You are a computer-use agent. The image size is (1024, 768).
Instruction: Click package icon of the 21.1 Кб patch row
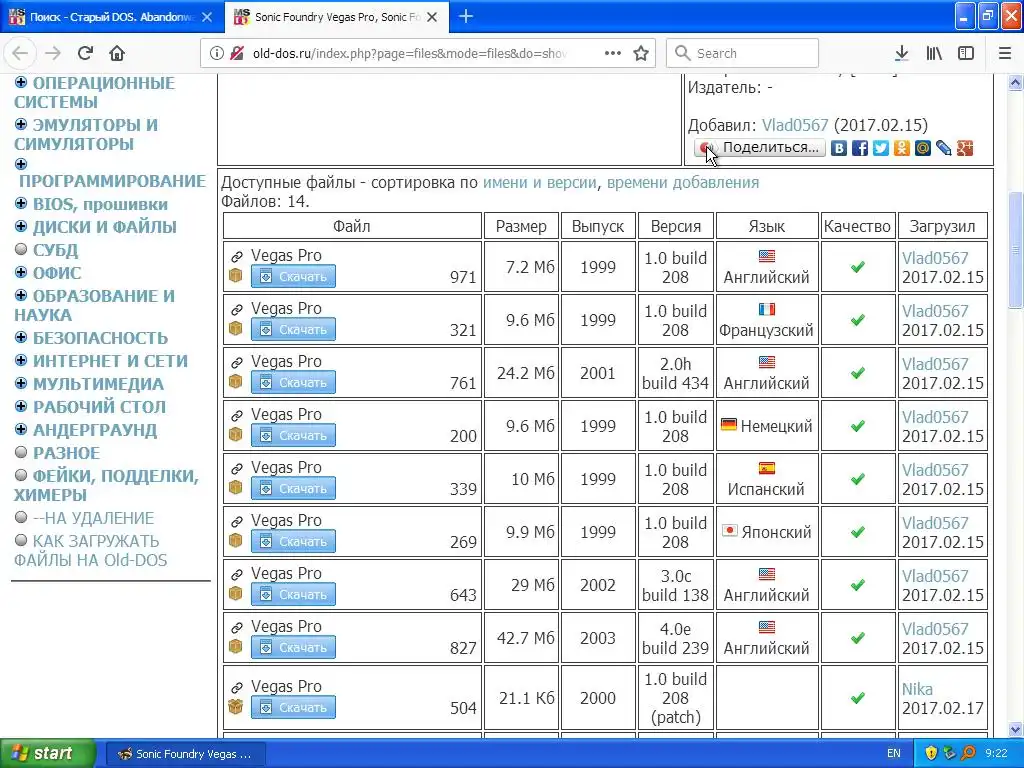(x=236, y=707)
